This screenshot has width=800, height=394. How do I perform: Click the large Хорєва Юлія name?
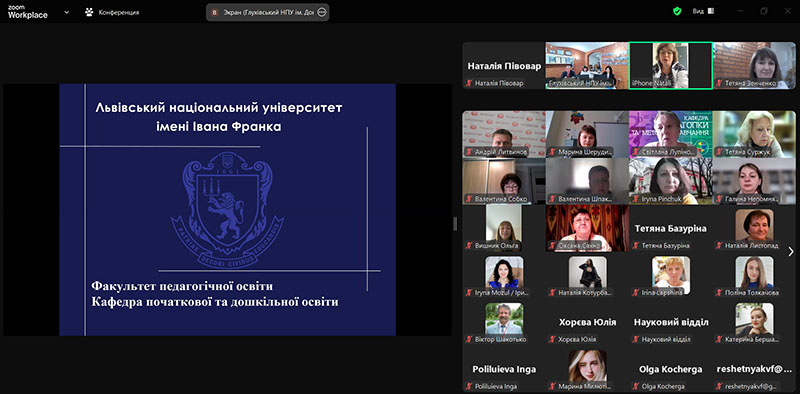point(587,322)
